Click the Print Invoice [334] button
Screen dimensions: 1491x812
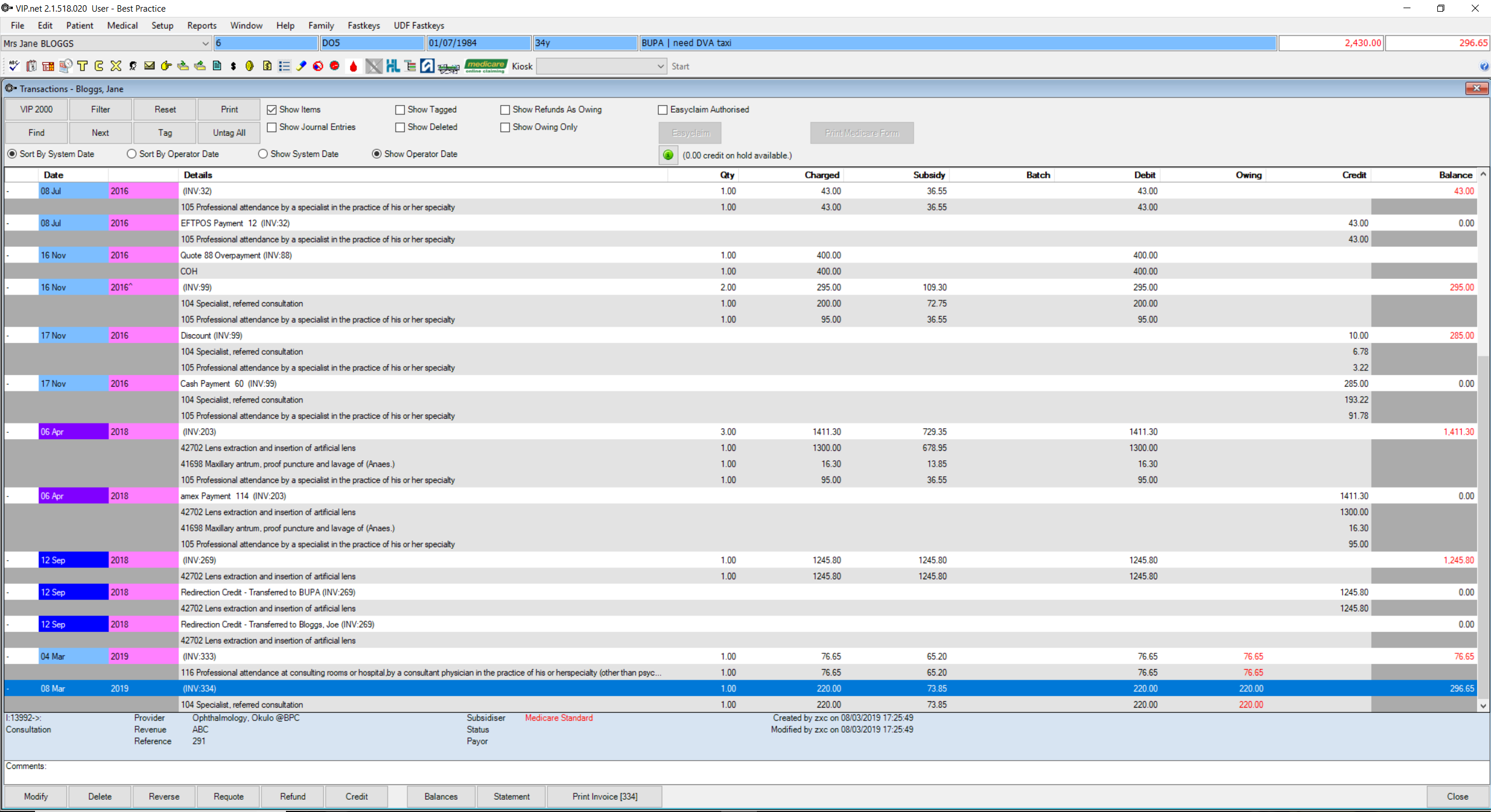[605, 796]
